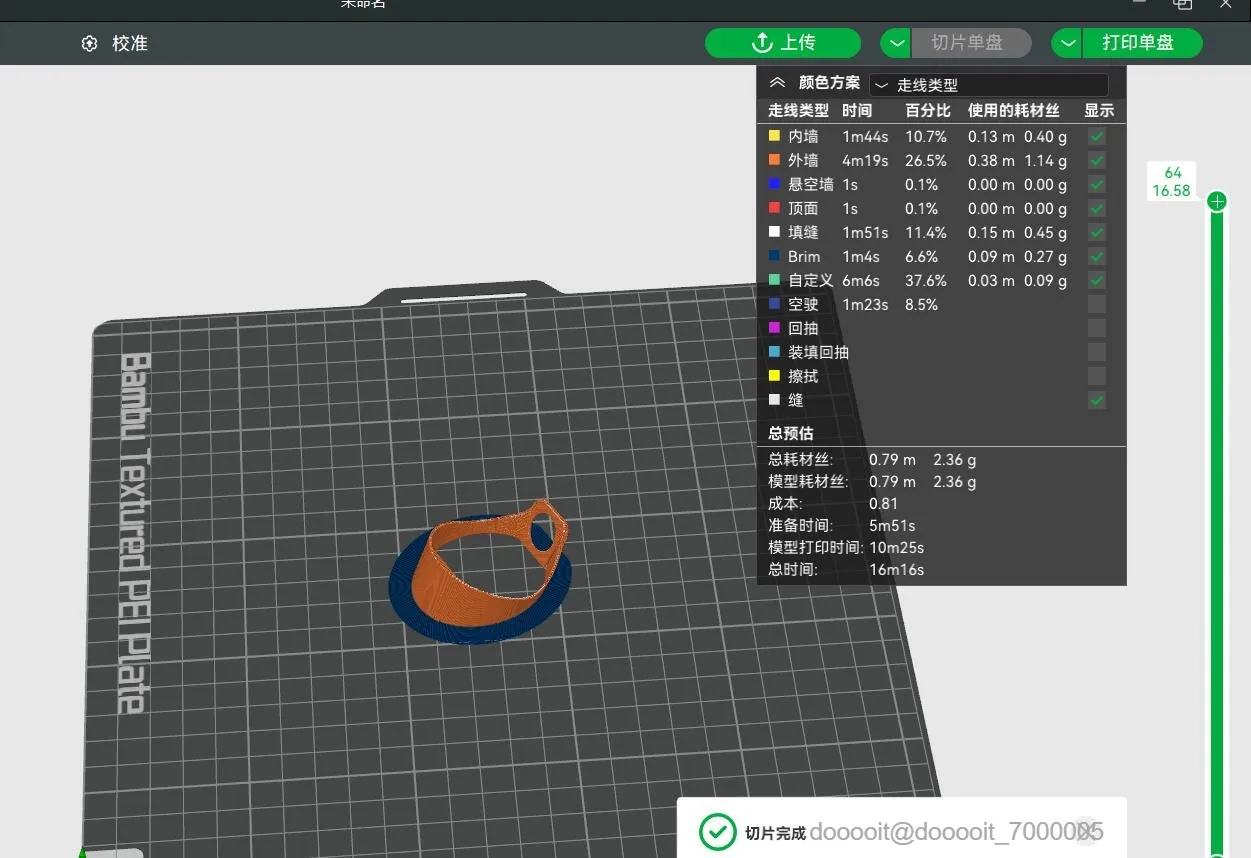Open dropdown arrow beside 打印单盘
This screenshot has width=1251, height=858.
[1068, 43]
